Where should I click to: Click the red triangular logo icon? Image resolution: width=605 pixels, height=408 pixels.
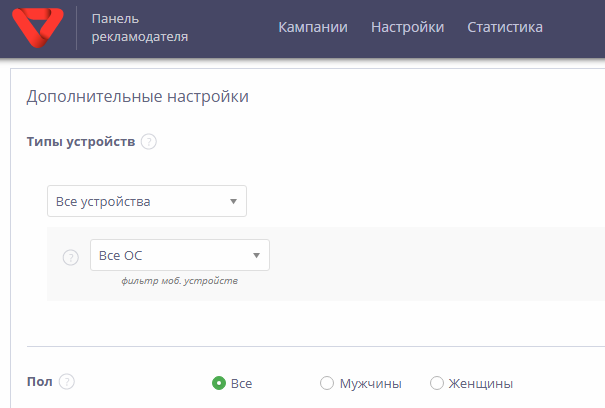click(x=38, y=28)
